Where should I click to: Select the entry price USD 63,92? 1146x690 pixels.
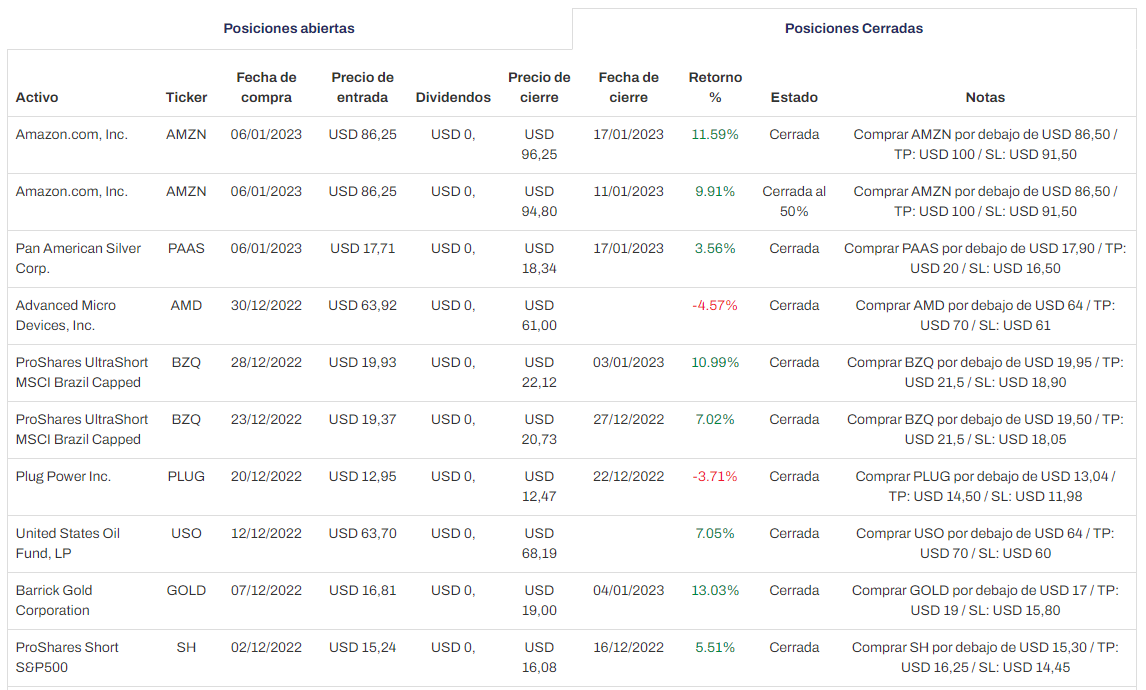(x=363, y=306)
